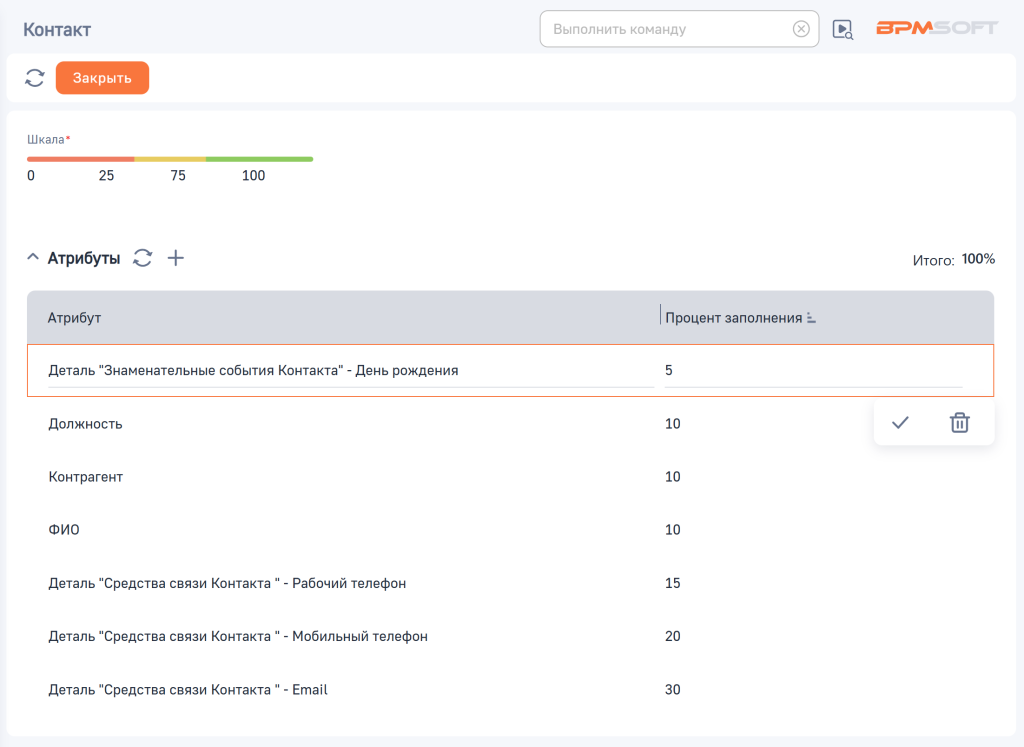This screenshot has width=1024, height=747.
Task: Add new attribute with plus icon
Action: point(176,258)
